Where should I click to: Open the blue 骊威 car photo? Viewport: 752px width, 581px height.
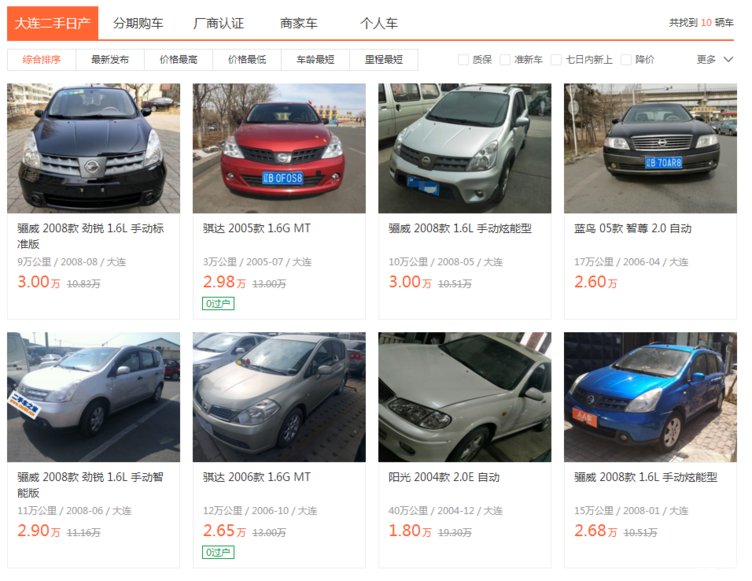tap(650, 397)
